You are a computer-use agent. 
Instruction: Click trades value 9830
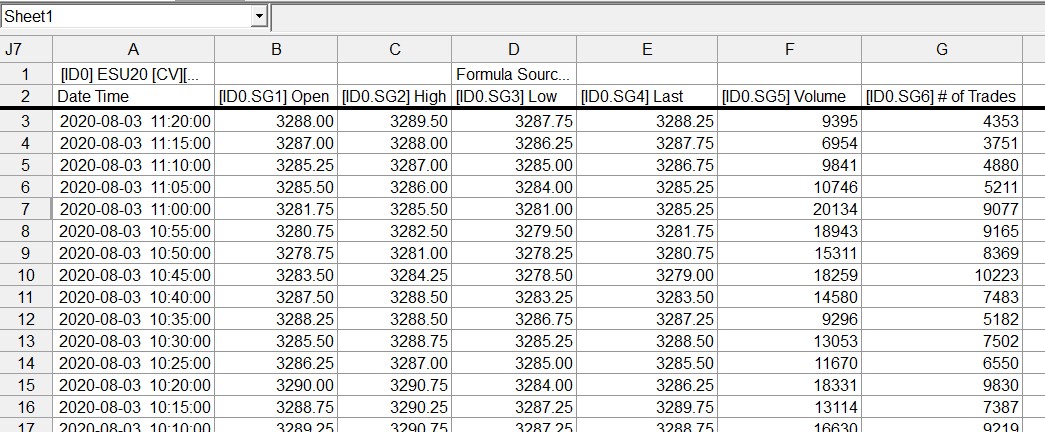pyautogui.click(x=942, y=385)
